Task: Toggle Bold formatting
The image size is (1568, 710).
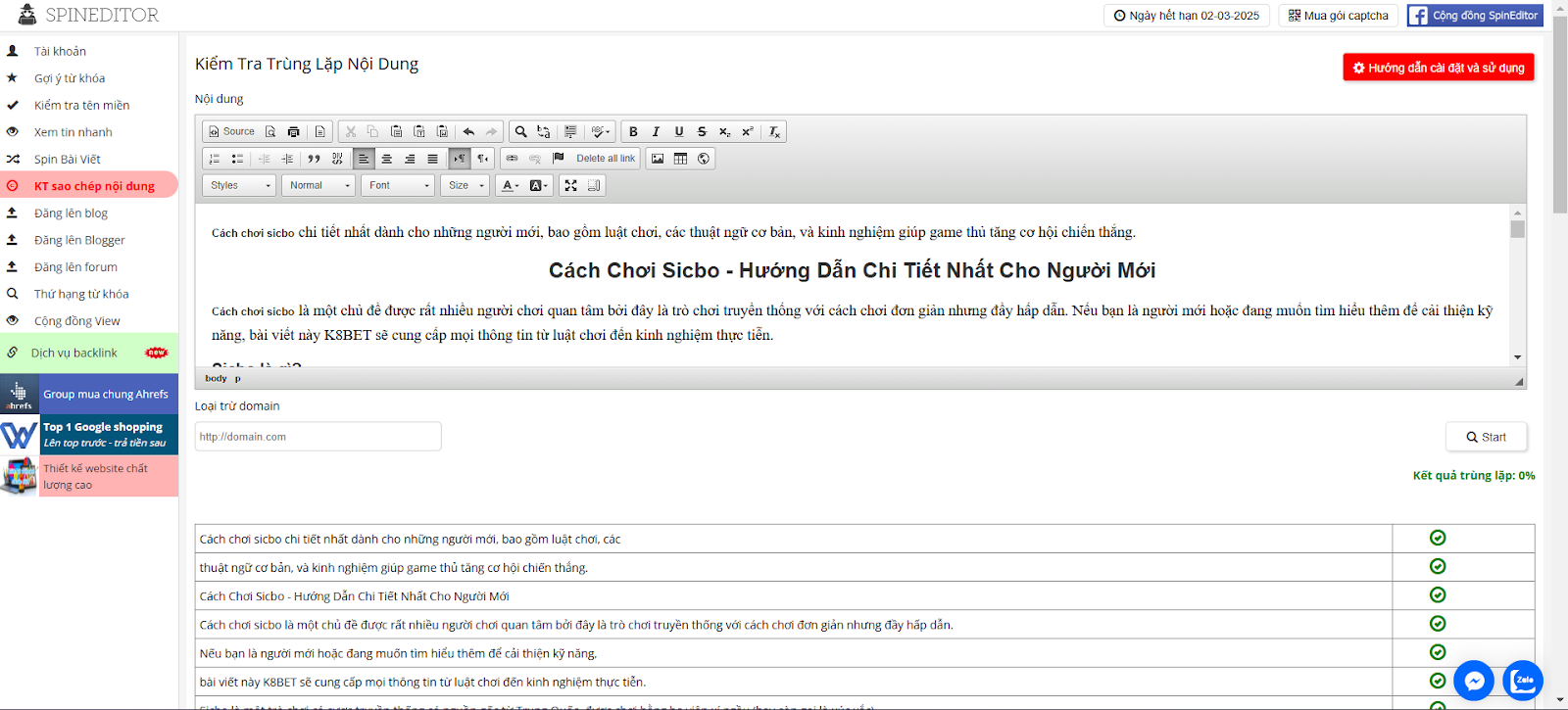Action: point(633,131)
